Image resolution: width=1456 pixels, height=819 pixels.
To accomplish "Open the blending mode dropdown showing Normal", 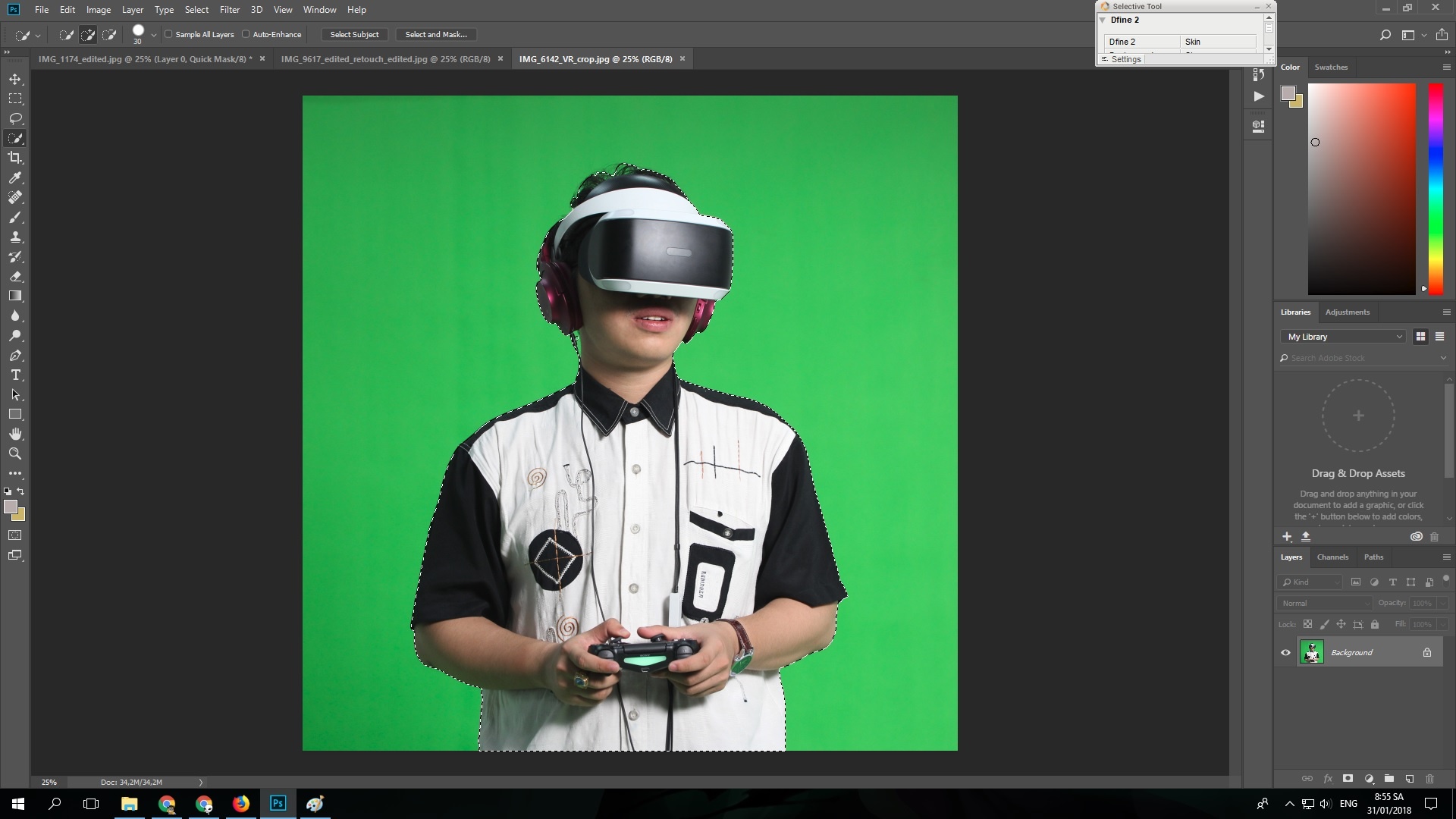I will [1323, 603].
